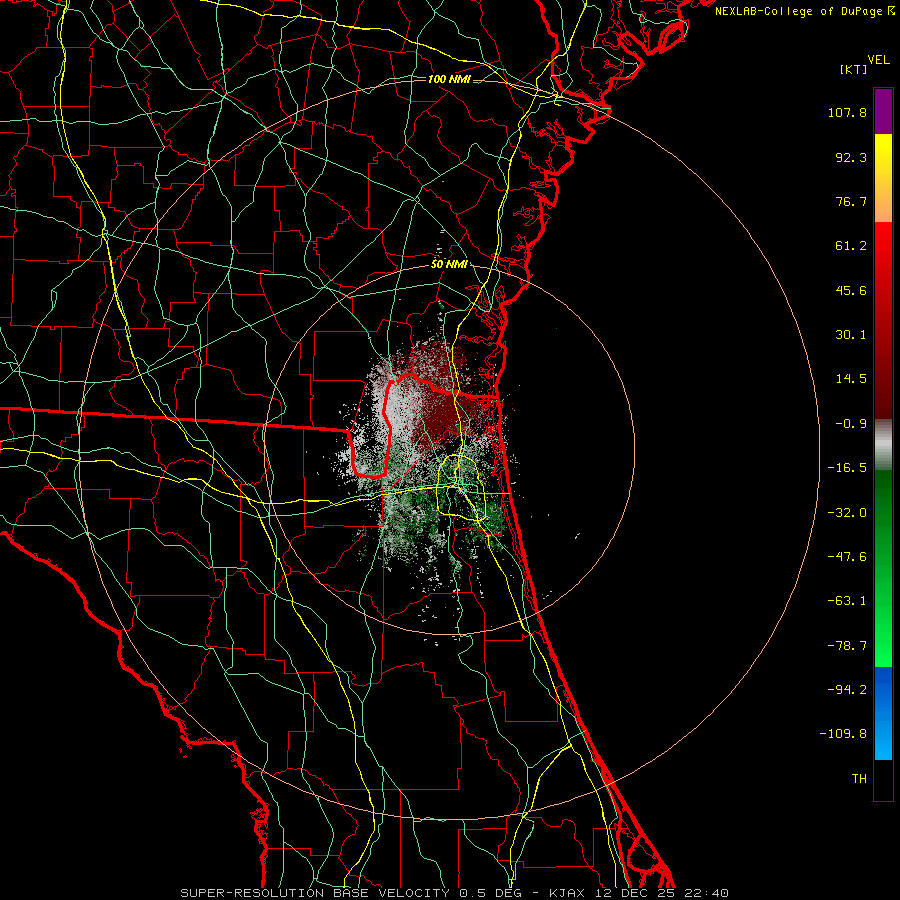
Task: Click the 100 NMI range ring label
Action: pyautogui.click(x=449, y=79)
